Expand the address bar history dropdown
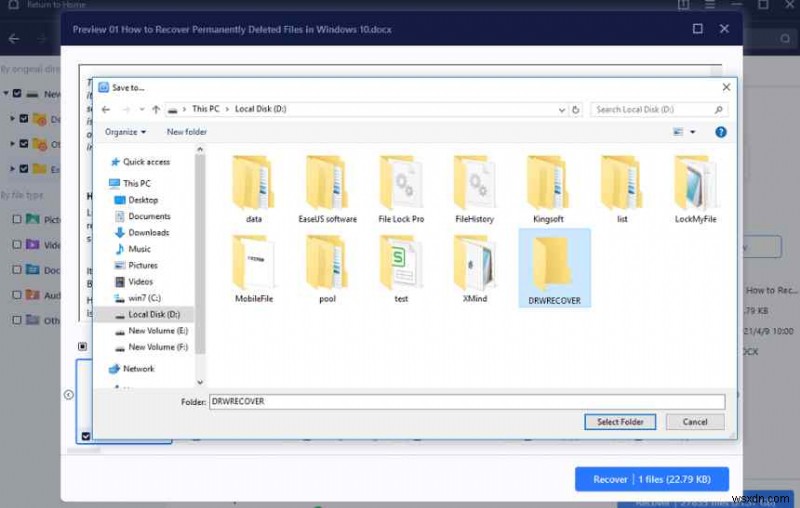Image resolution: width=800 pixels, height=508 pixels. (x=561, y=110)
